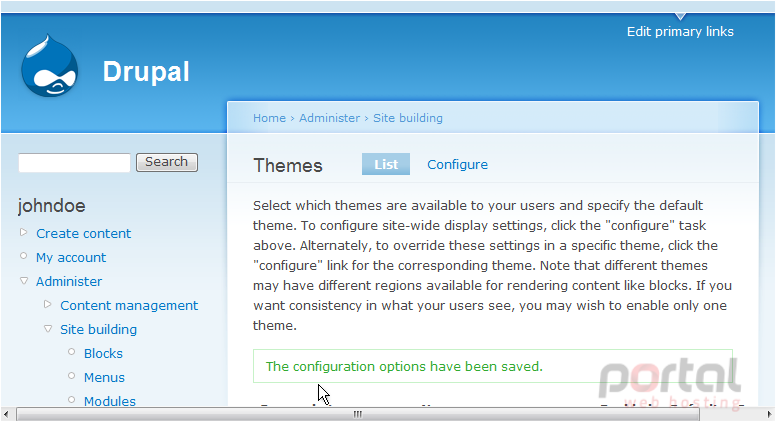
Task: Open the Drupal site name link
Action: [x=146, y=72]
